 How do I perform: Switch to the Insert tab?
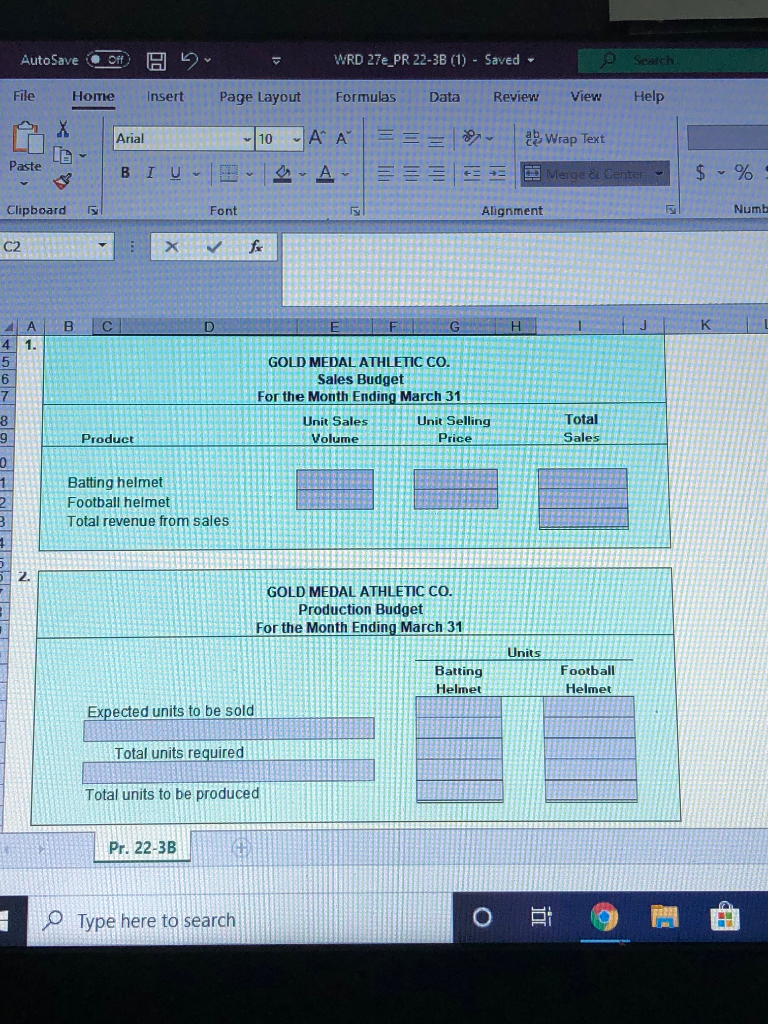pos(165,97)
